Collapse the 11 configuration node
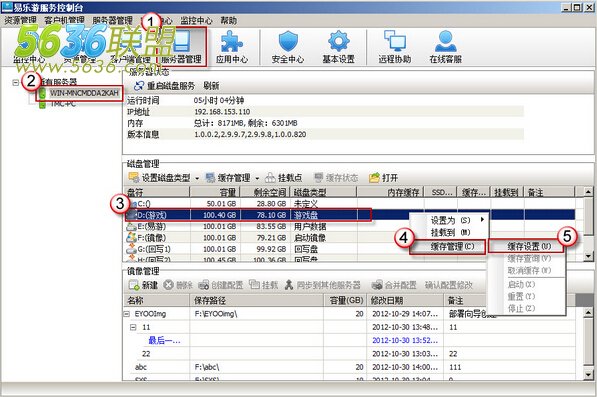The height and width of the screenshot is (397, 597). pos(133,327)
